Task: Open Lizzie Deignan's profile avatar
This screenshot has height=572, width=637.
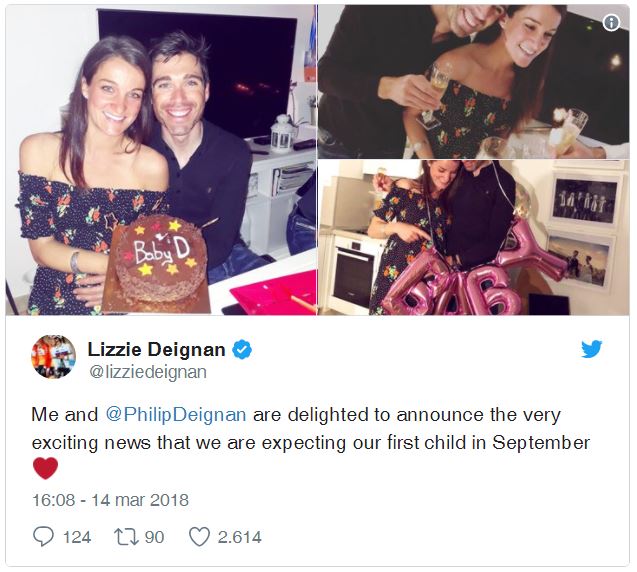Action: (53, 357)
